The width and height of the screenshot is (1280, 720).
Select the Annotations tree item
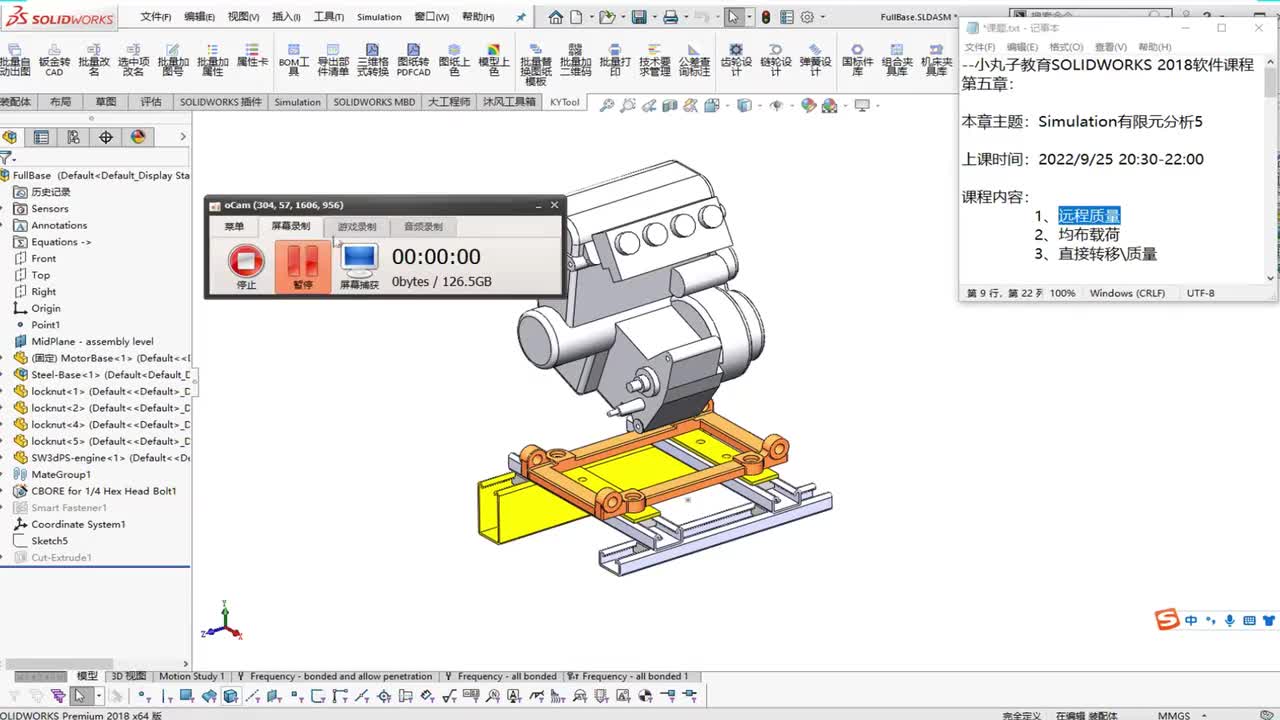coord(59,225)
